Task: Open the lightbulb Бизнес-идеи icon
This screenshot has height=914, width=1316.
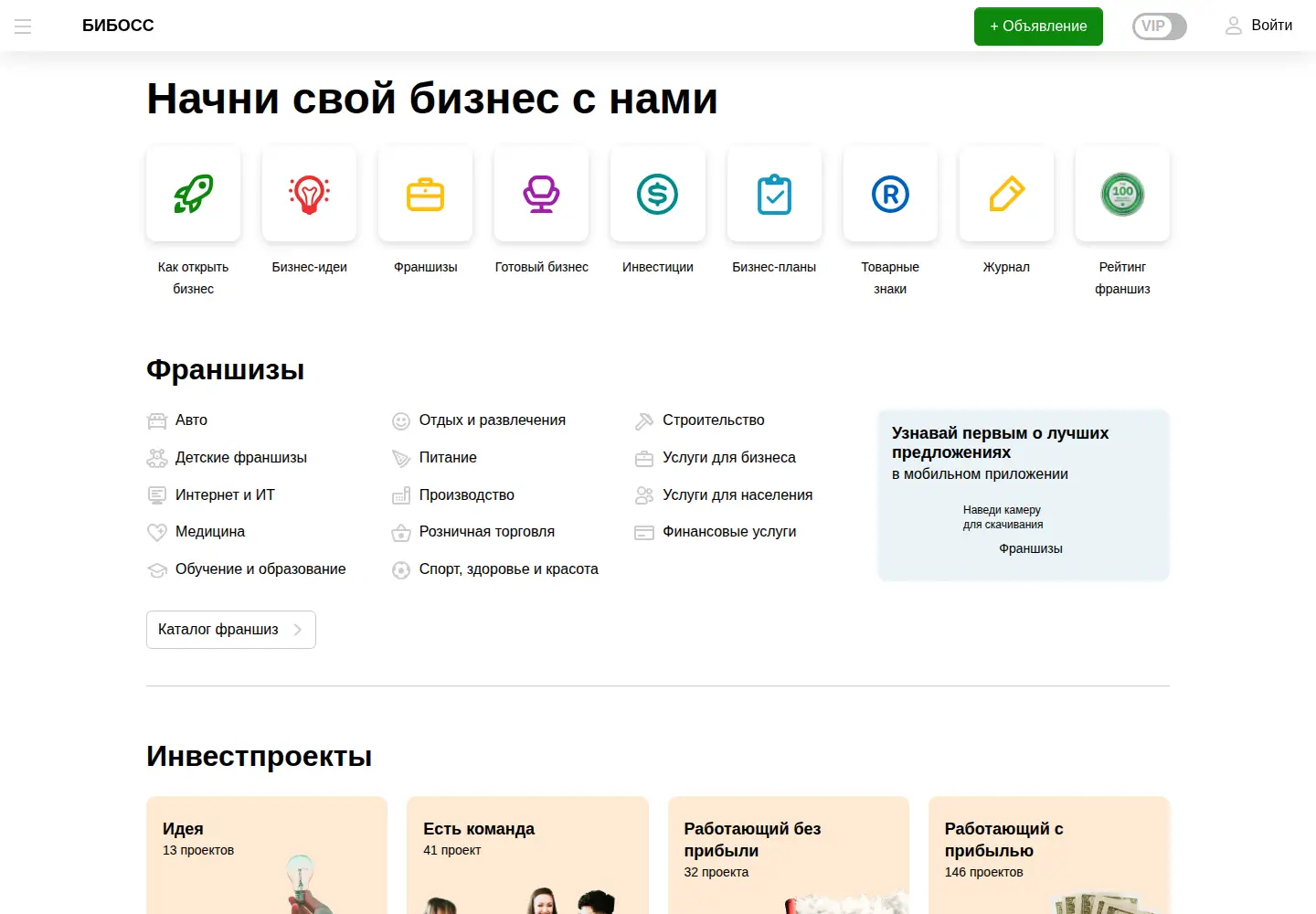Action: coord(310,194)
